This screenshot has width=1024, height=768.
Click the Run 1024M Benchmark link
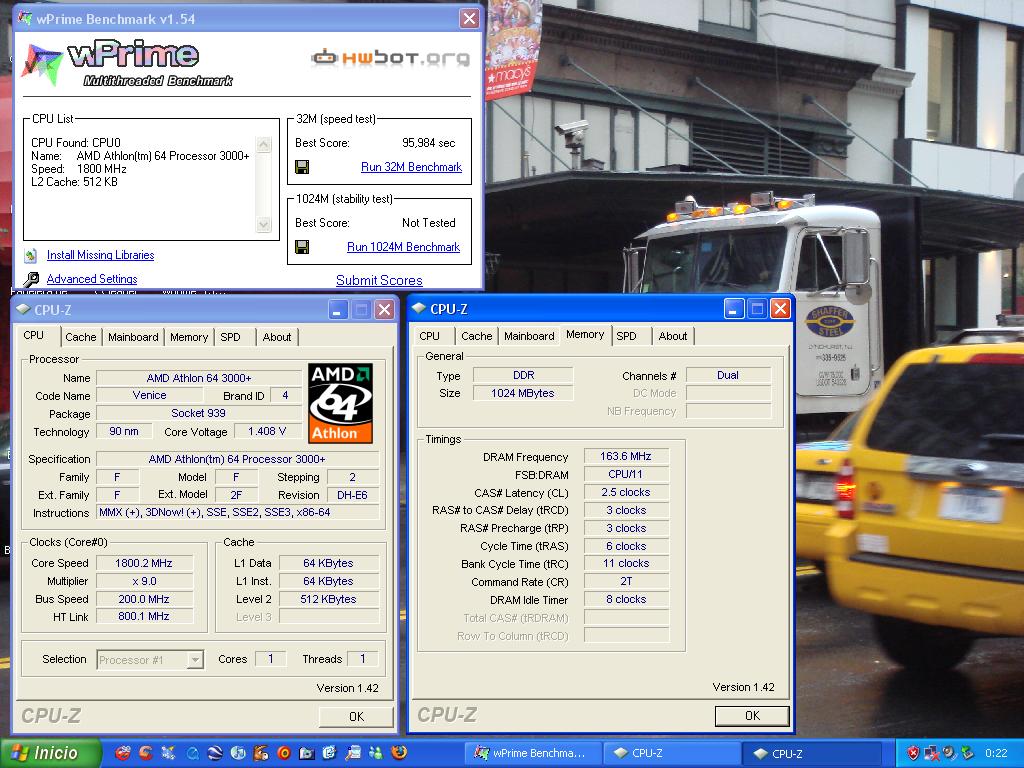point(404,247)
